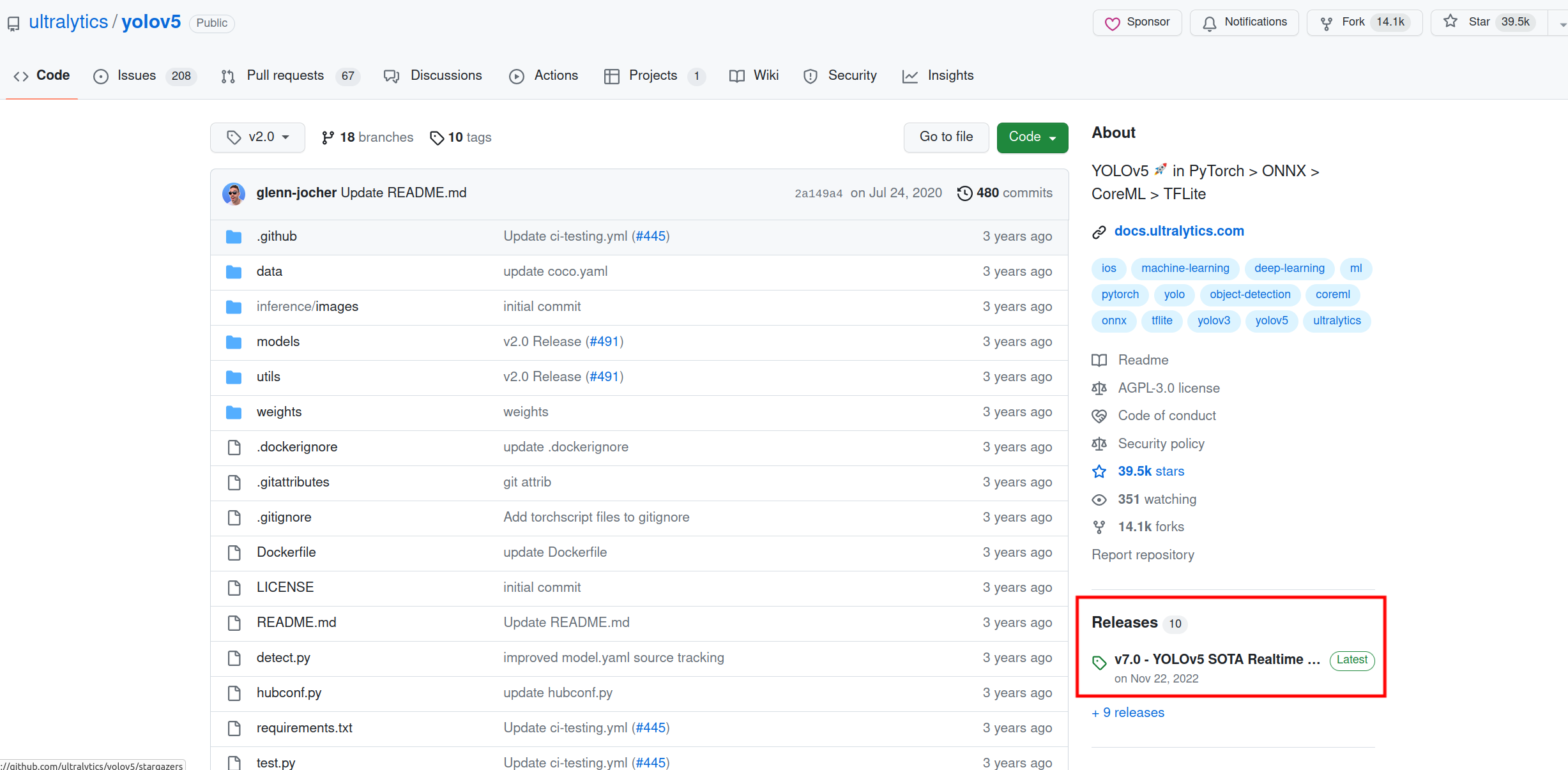Image resolution: width=1568 pixels, height=770 pixels.
Task: Click the yolov3 topic tag
Action: pos(1214,321)
